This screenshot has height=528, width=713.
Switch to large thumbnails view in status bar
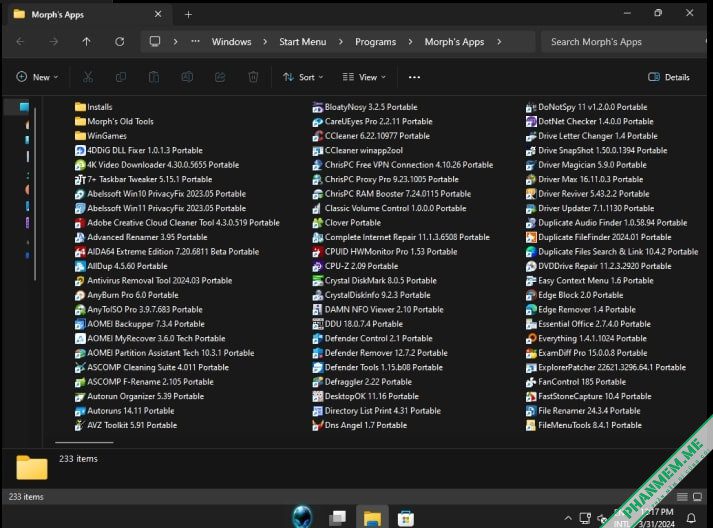[697, 497]
